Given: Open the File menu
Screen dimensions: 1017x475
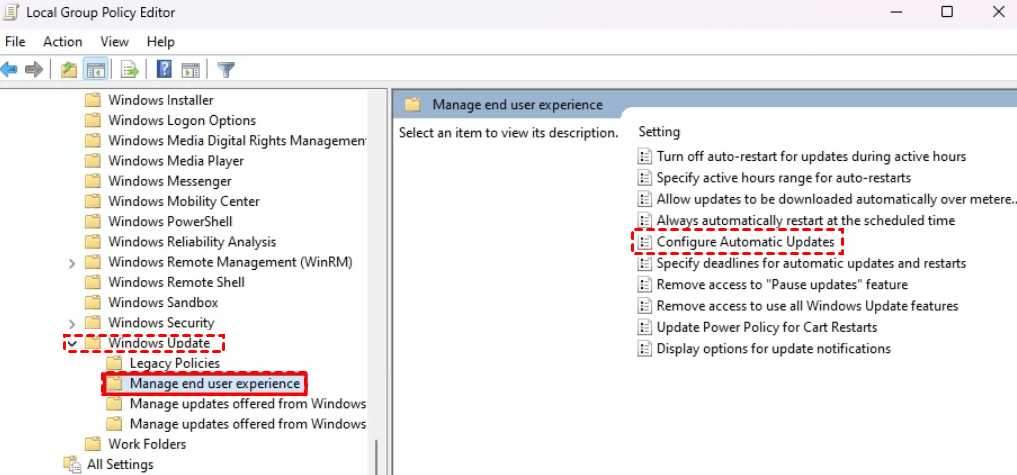Looking at the screenshot, I should 15,41.
